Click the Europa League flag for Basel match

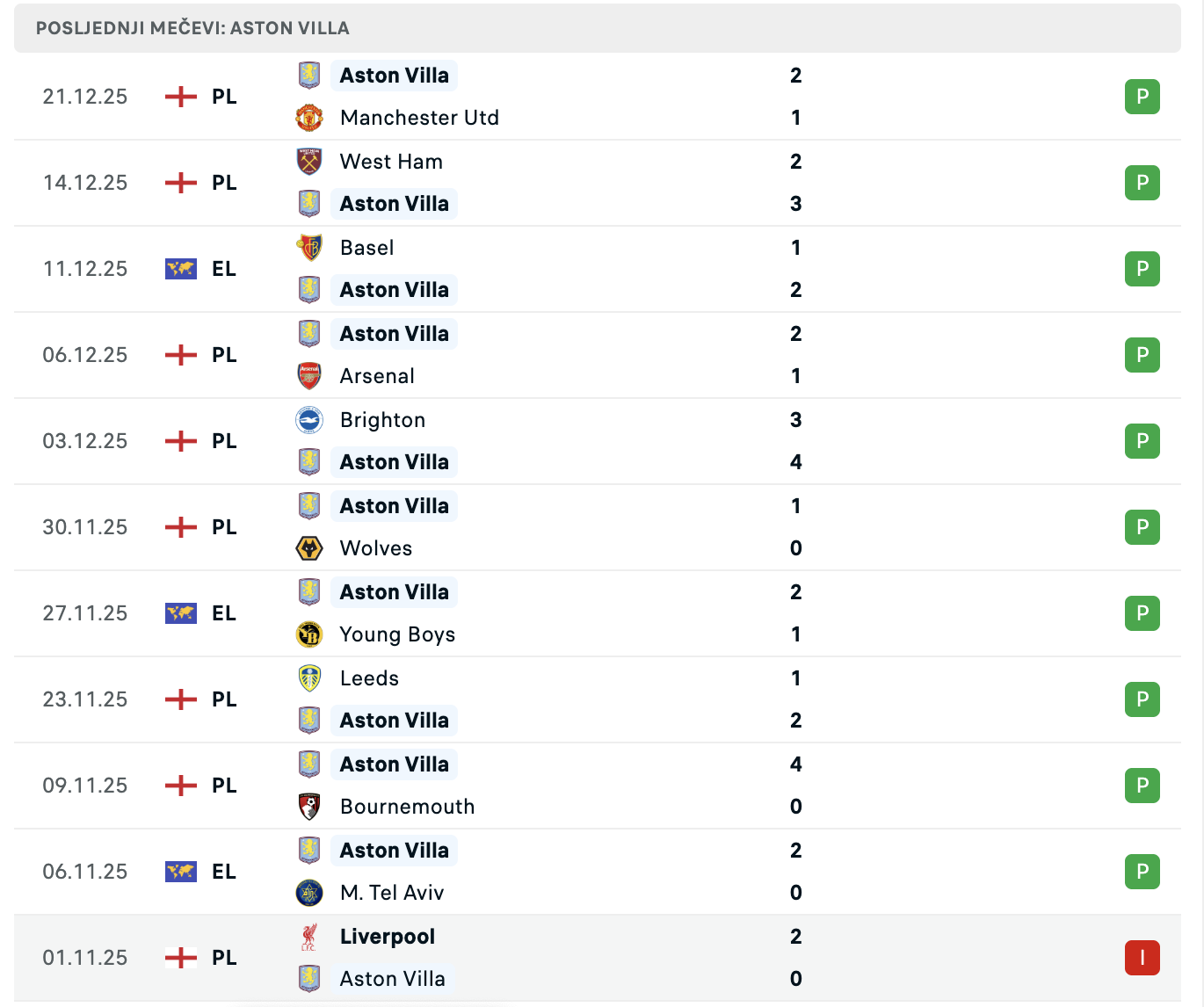coord(181,269)
